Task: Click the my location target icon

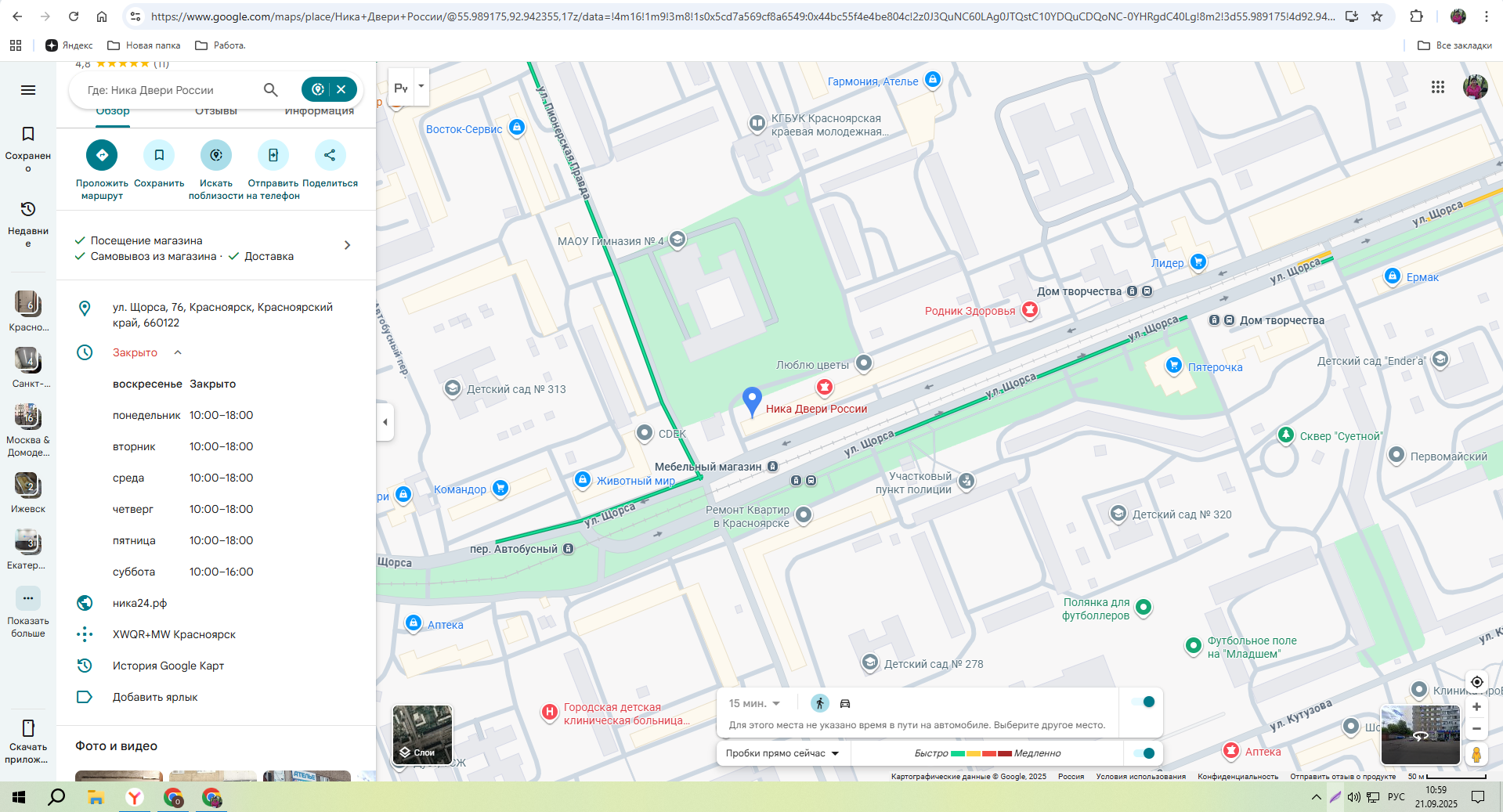Action: 1476,682
